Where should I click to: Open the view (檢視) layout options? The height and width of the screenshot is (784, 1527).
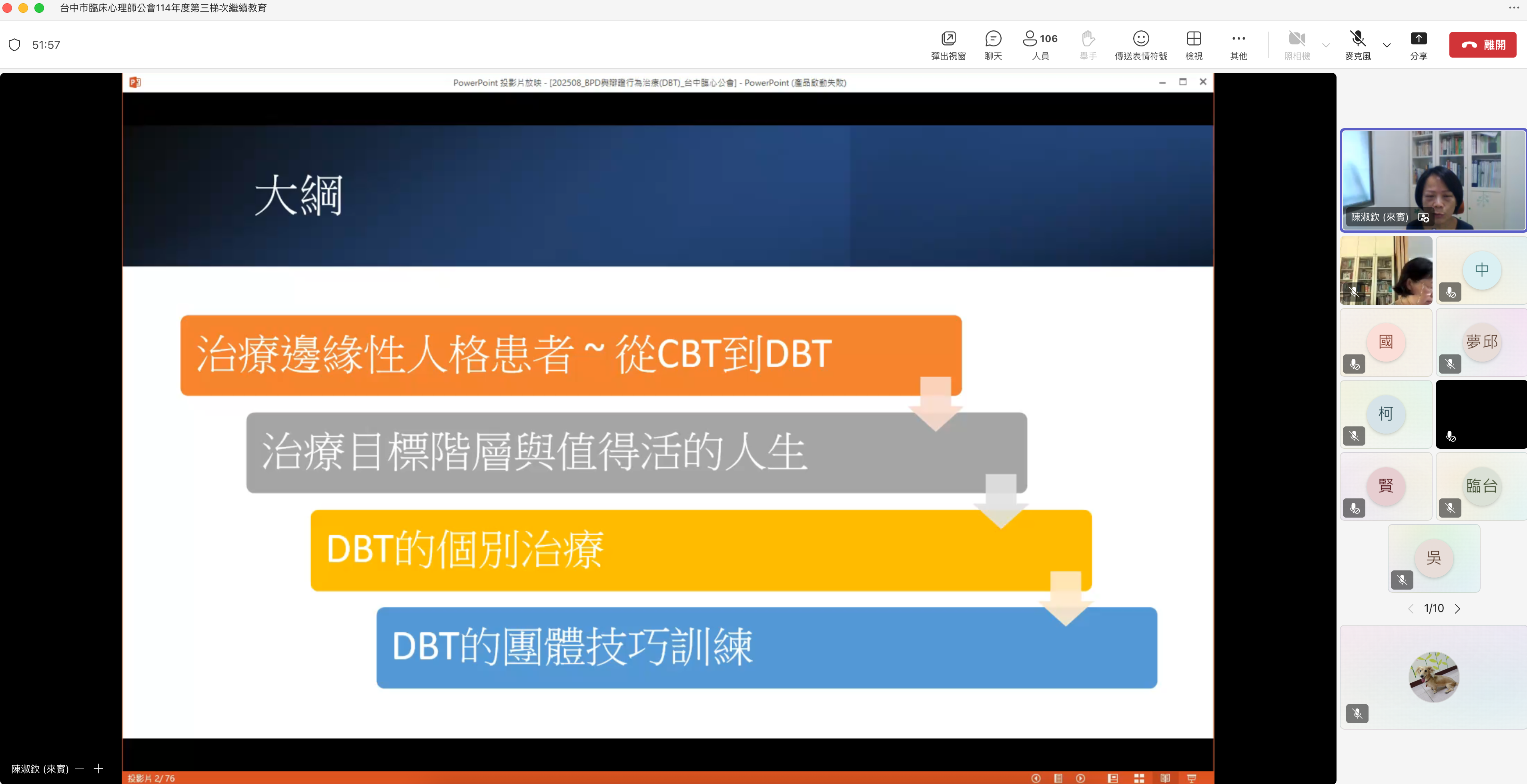tap(1193, 45)
